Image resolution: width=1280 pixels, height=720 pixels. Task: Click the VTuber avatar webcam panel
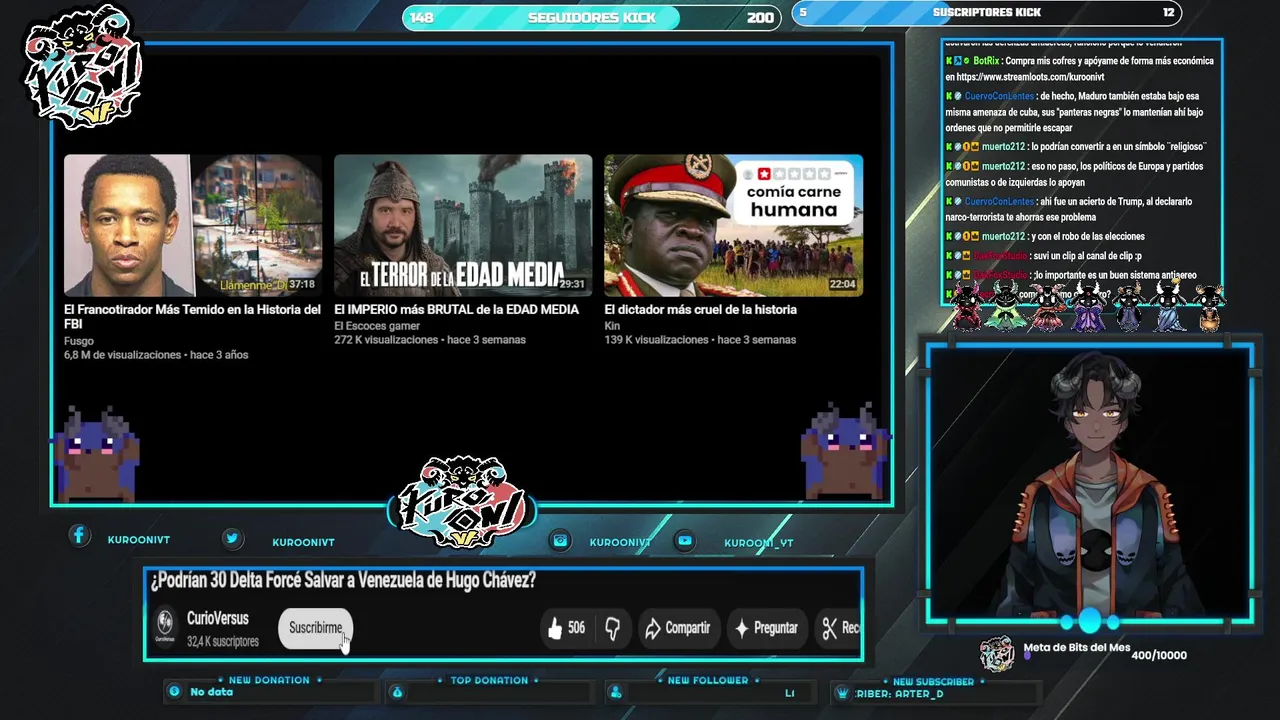(1090, 484)
